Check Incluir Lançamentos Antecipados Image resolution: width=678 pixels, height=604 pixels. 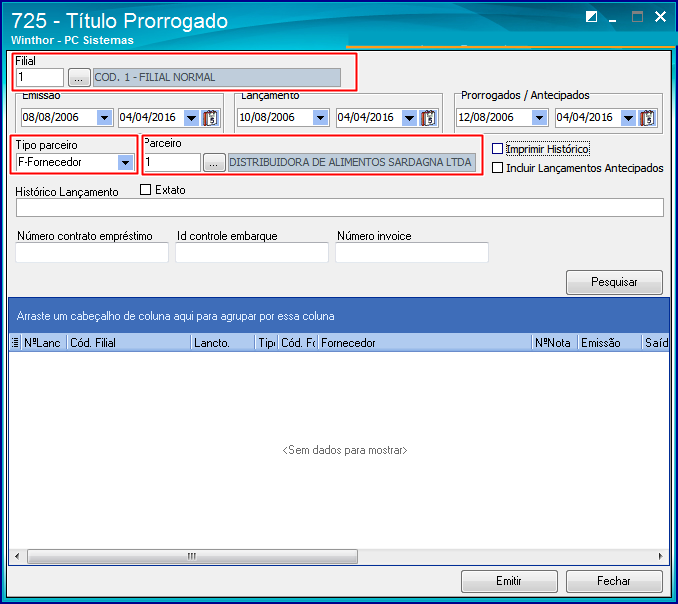(x=497, y=168)
